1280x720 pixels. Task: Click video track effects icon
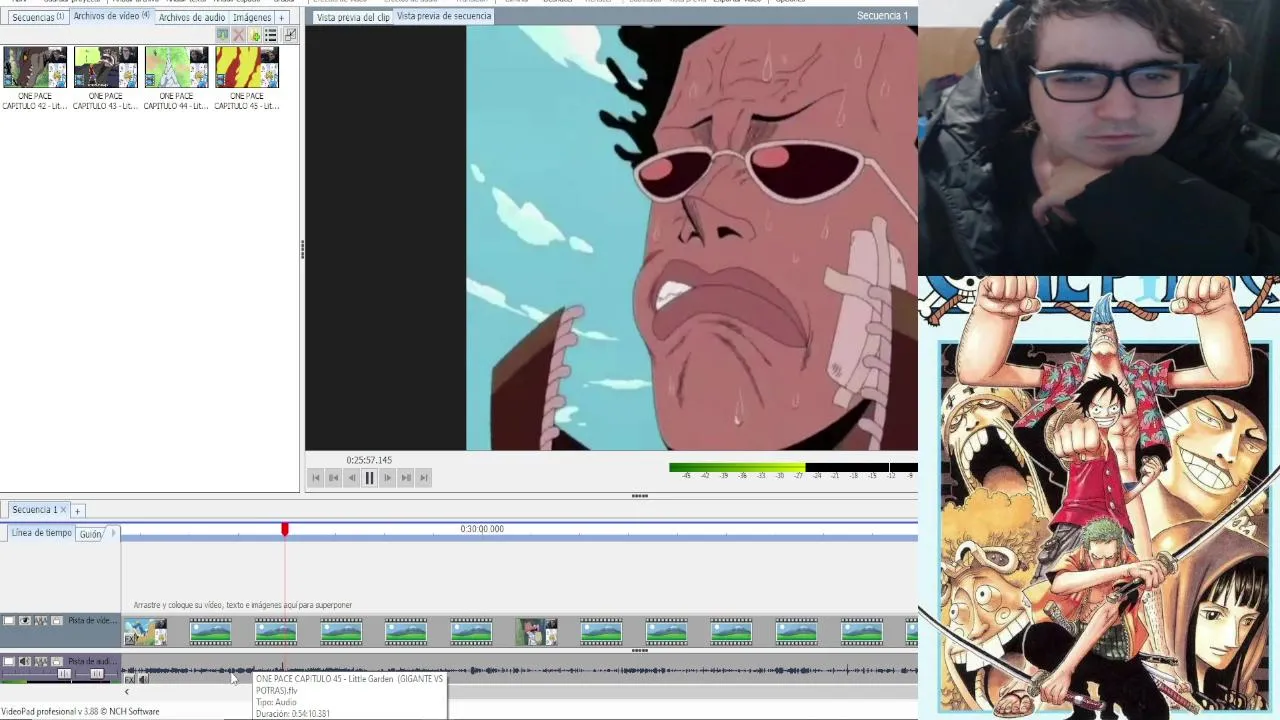[41, 621]
